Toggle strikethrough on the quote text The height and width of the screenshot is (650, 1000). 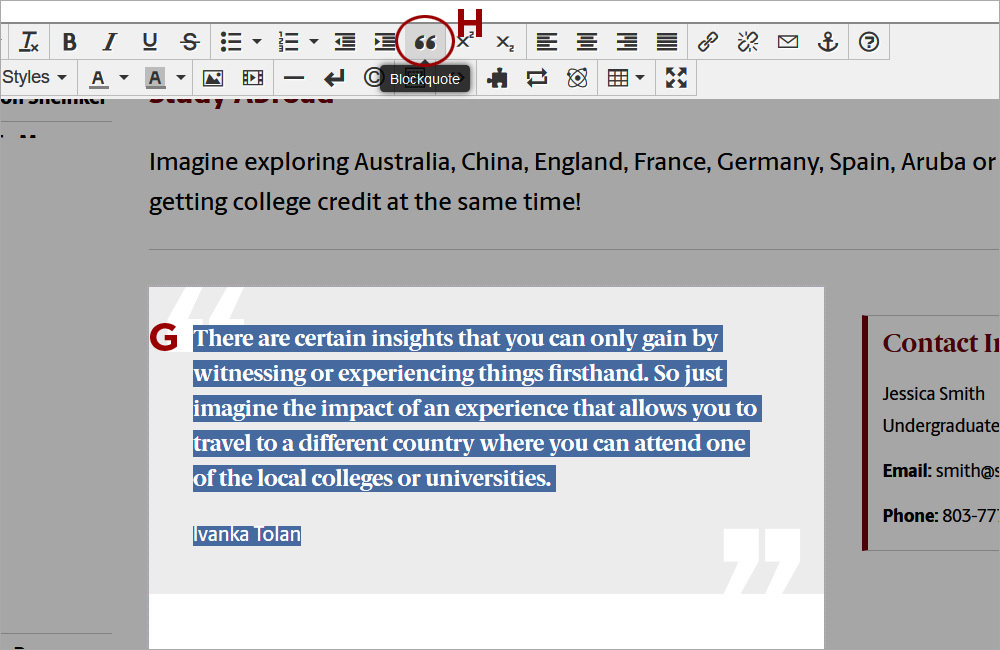[189, 41]
